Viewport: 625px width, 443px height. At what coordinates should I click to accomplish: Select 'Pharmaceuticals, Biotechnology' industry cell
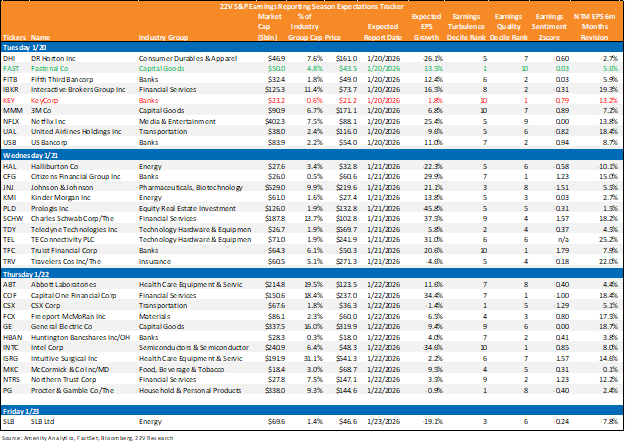click(191, 187)
